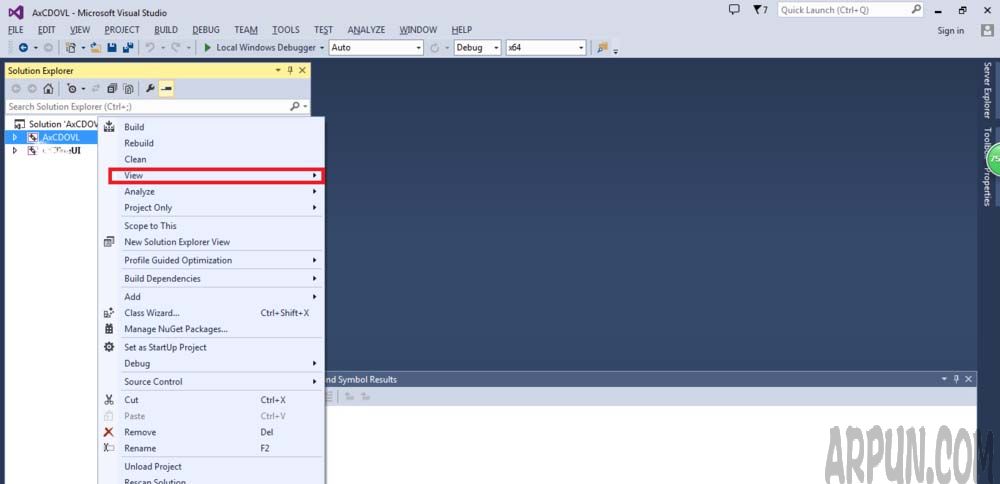1000x484 pixels.
Task: Choose Manage NuGet Packages...
Action: click(212, 329)
